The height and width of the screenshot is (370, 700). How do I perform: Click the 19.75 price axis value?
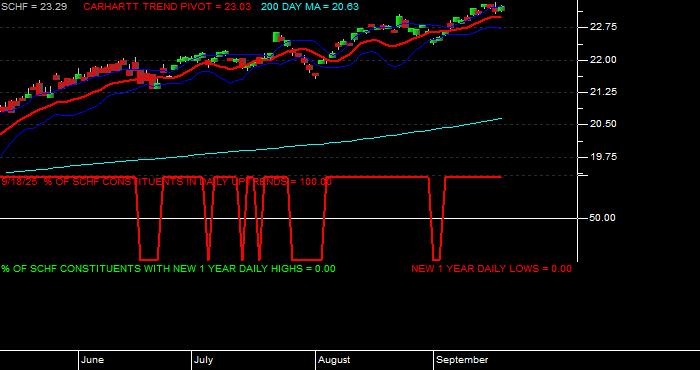604,157
